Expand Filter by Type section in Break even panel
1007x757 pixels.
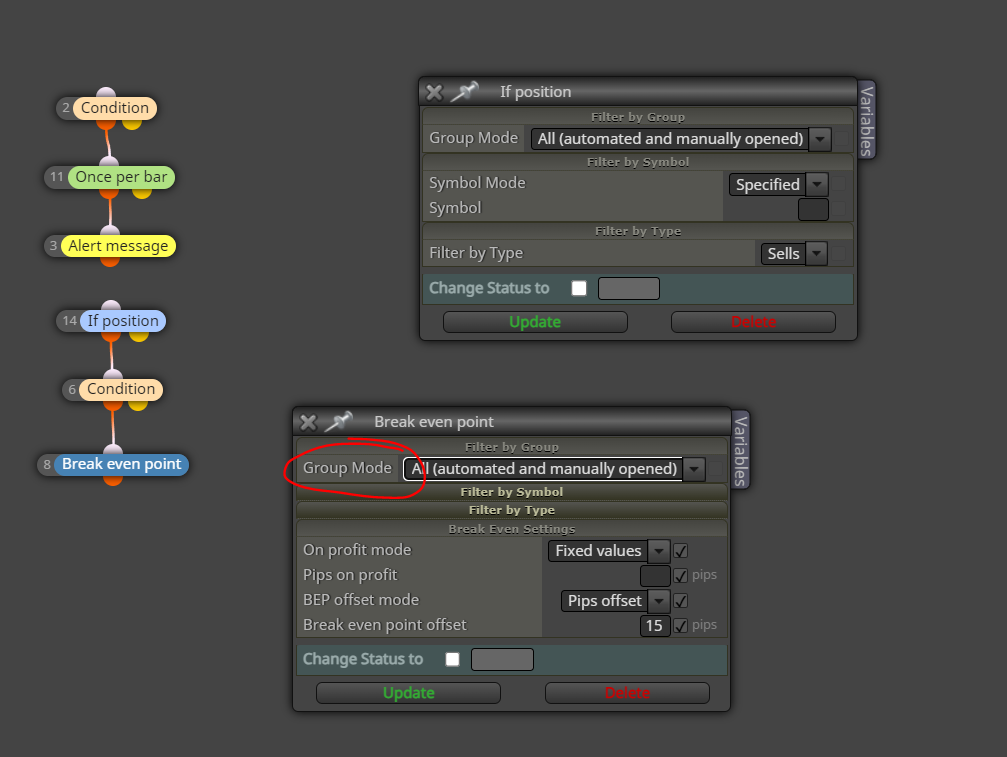click(512, 510)
